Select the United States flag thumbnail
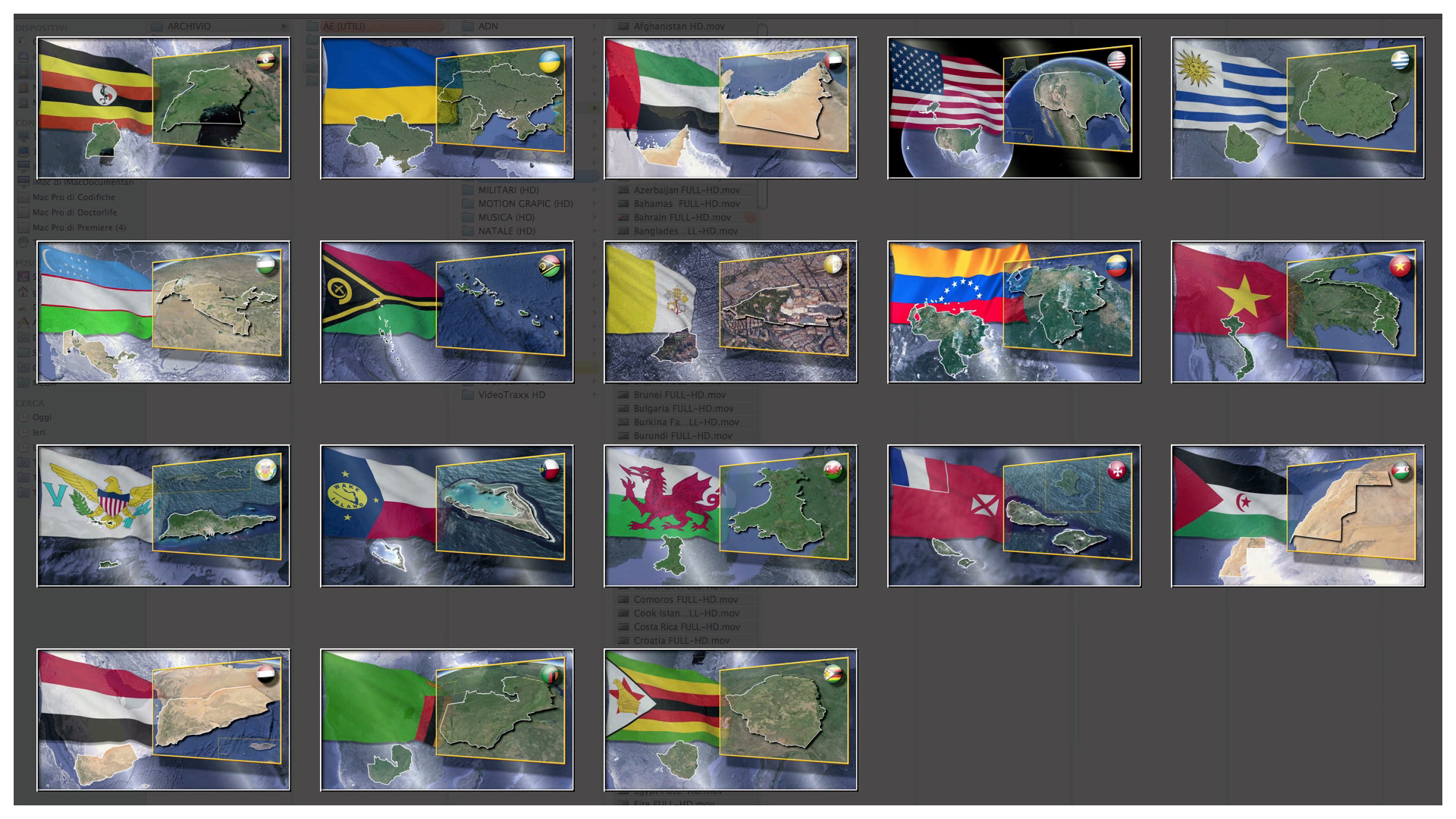This screenshot has height=819, width=1456. click(x=1014, y=108)
